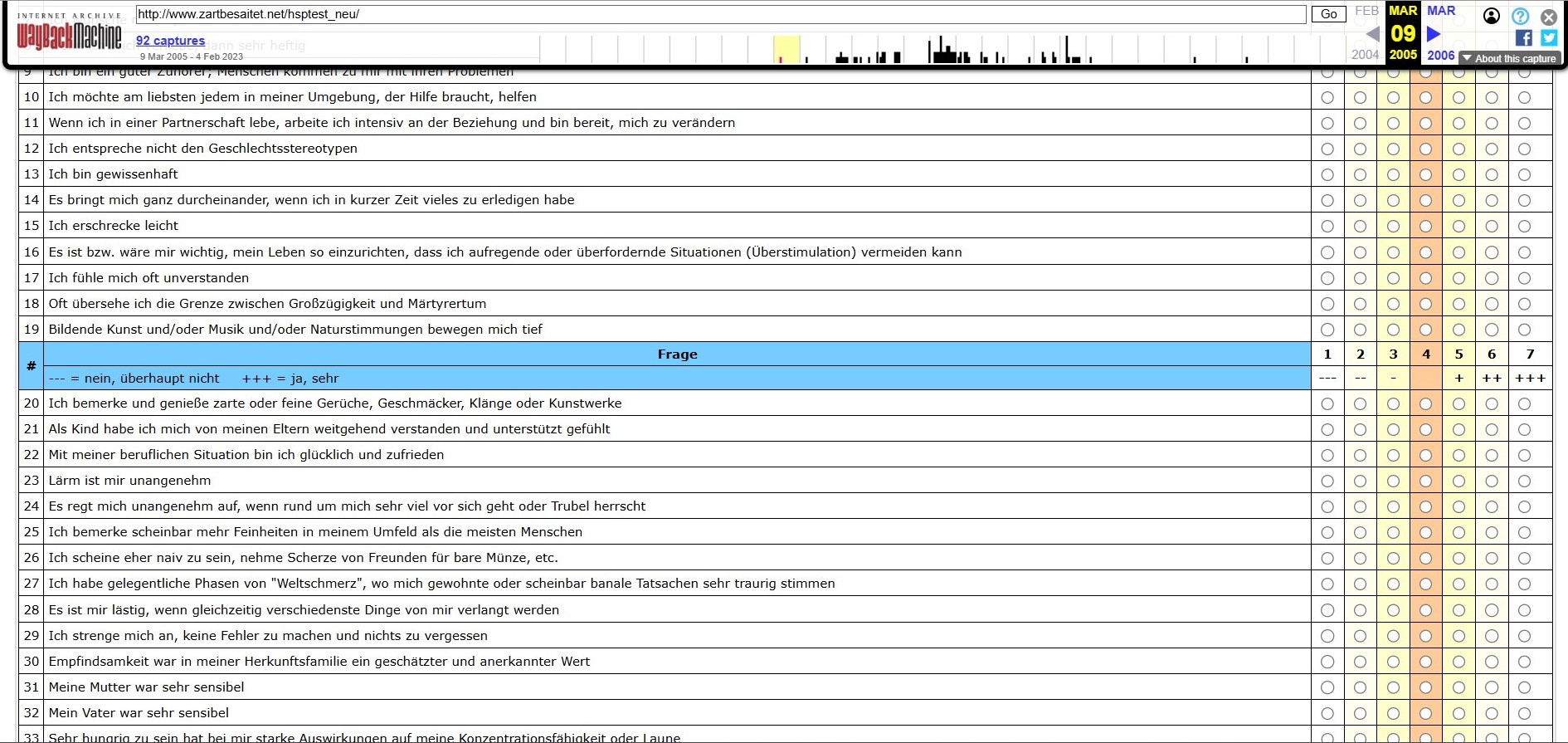
Task: Select rating 4 for question 13
Action: [1425, 174]
